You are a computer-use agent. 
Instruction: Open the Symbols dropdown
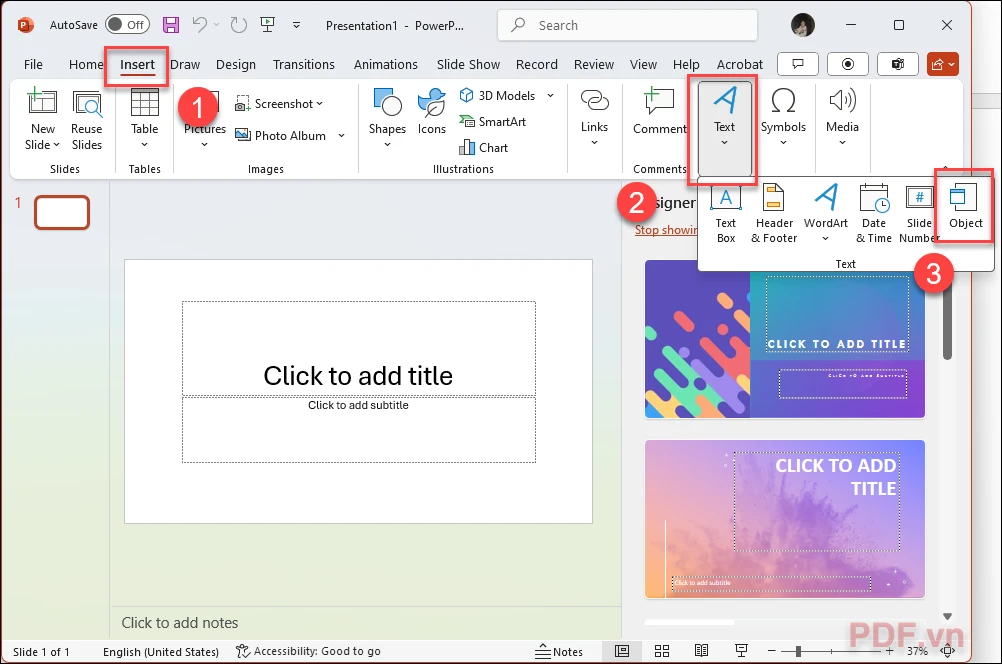783,117
